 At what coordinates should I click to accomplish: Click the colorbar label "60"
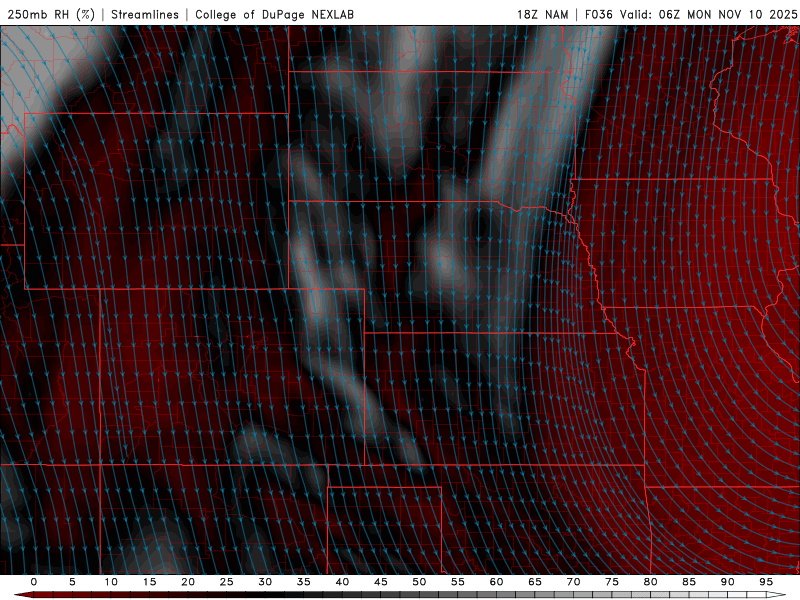[x=496, y=582]
